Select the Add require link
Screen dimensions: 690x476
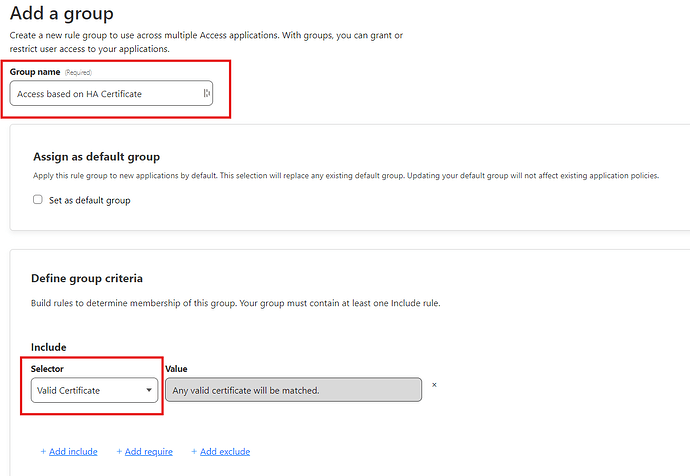[149, 452]
